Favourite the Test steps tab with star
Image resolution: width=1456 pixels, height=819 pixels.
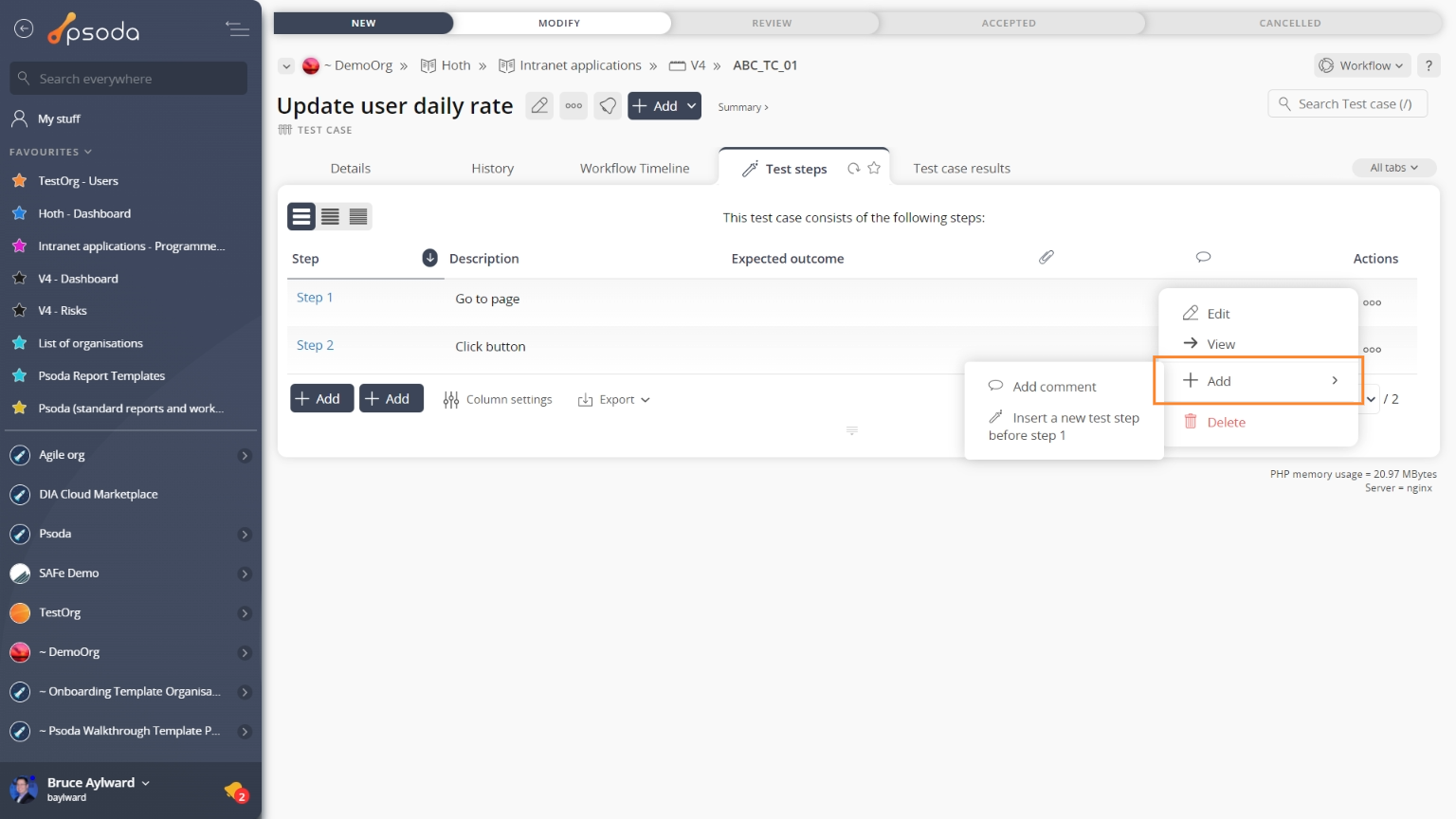(x=874, y=168)
